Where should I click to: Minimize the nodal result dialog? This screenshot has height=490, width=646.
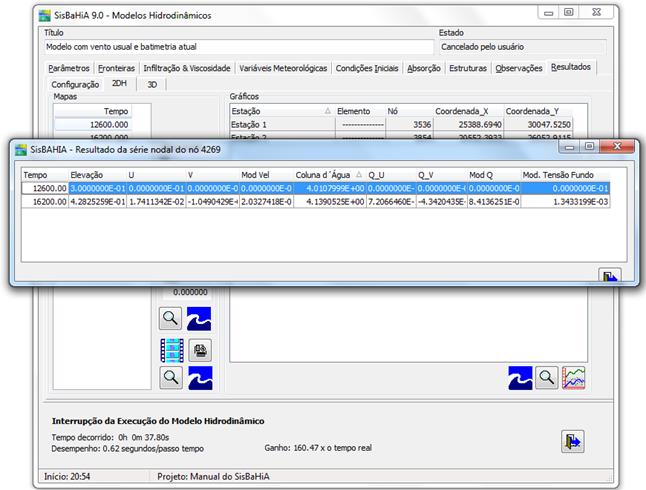tap(569, 146)
